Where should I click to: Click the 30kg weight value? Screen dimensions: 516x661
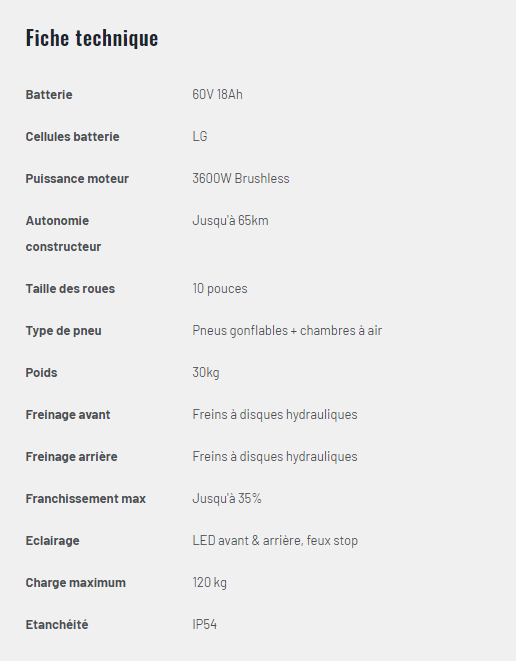tap(206, 373)
